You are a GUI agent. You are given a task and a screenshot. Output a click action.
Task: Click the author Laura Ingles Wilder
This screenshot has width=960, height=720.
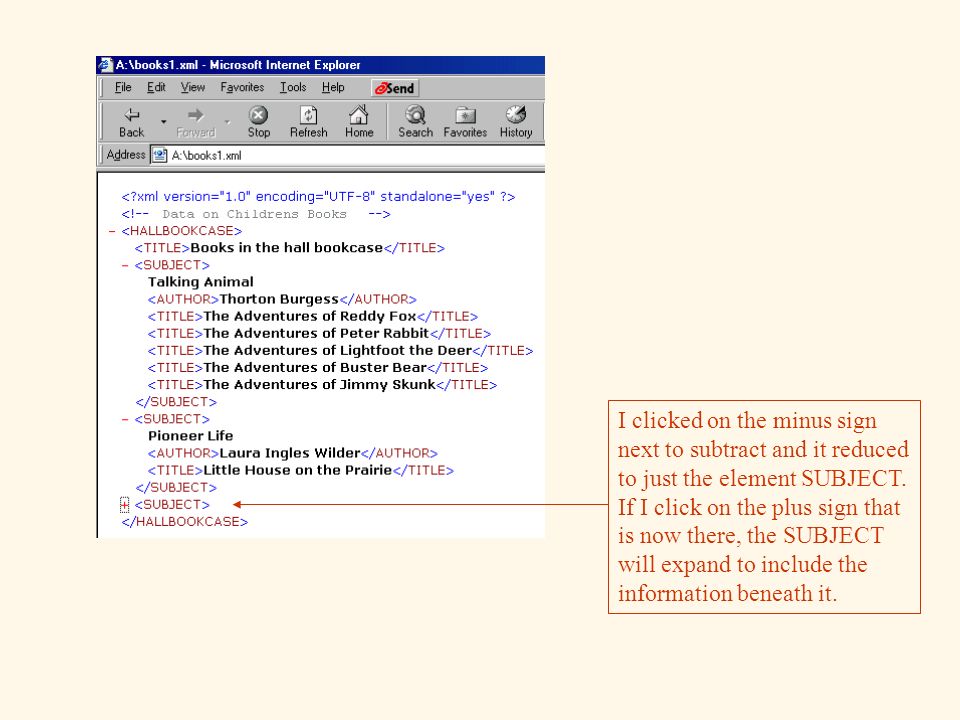pyautogui.click(x=290, y=453)
